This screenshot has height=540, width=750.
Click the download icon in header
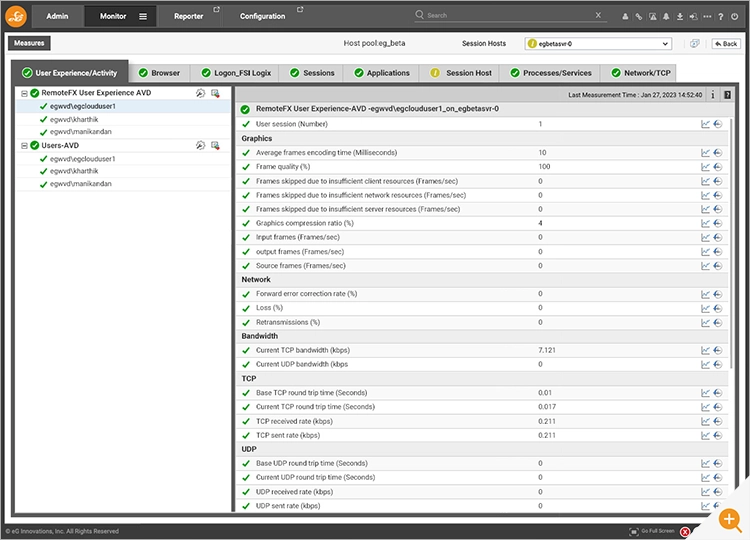pyautogui.click(x=680, y=16)
